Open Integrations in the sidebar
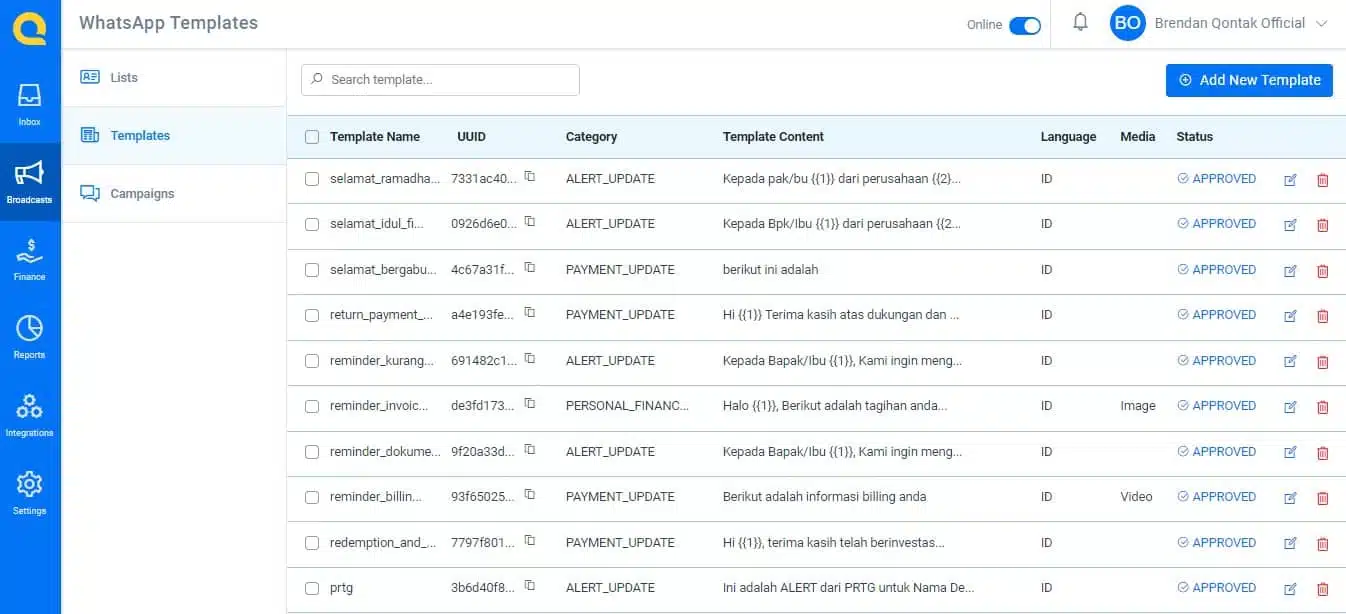 [29, 415]
